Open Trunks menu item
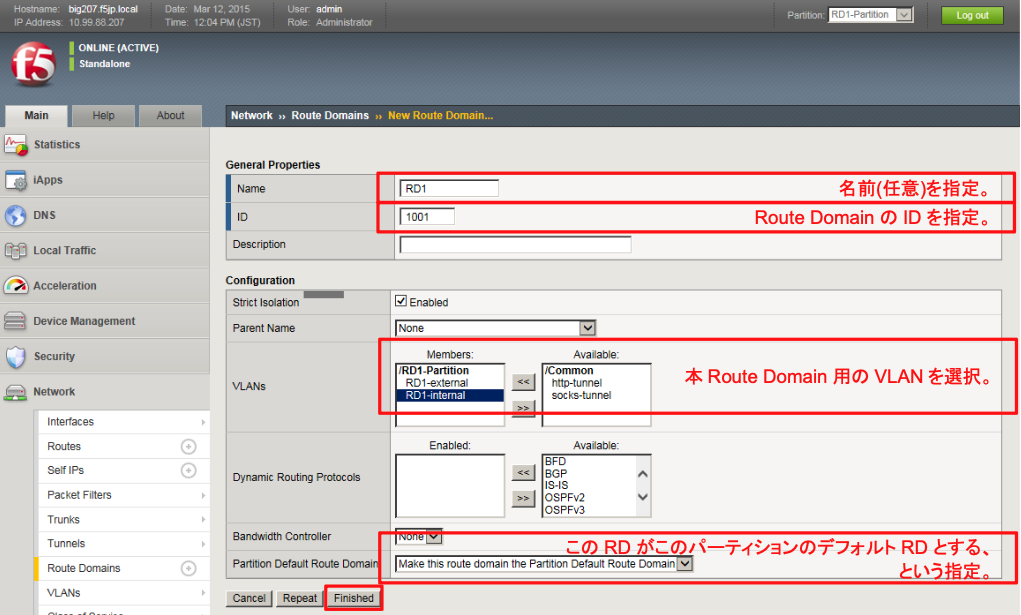This screenshot has width=1021, height=615. click(63, 519)
